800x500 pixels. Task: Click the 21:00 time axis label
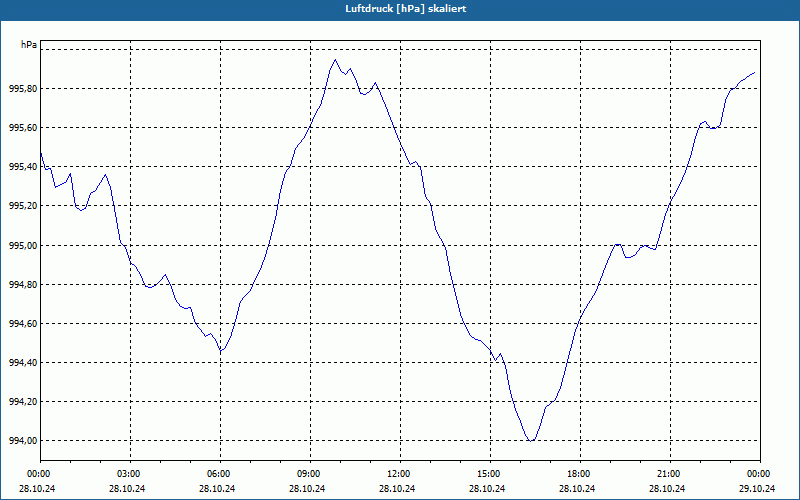670,474
